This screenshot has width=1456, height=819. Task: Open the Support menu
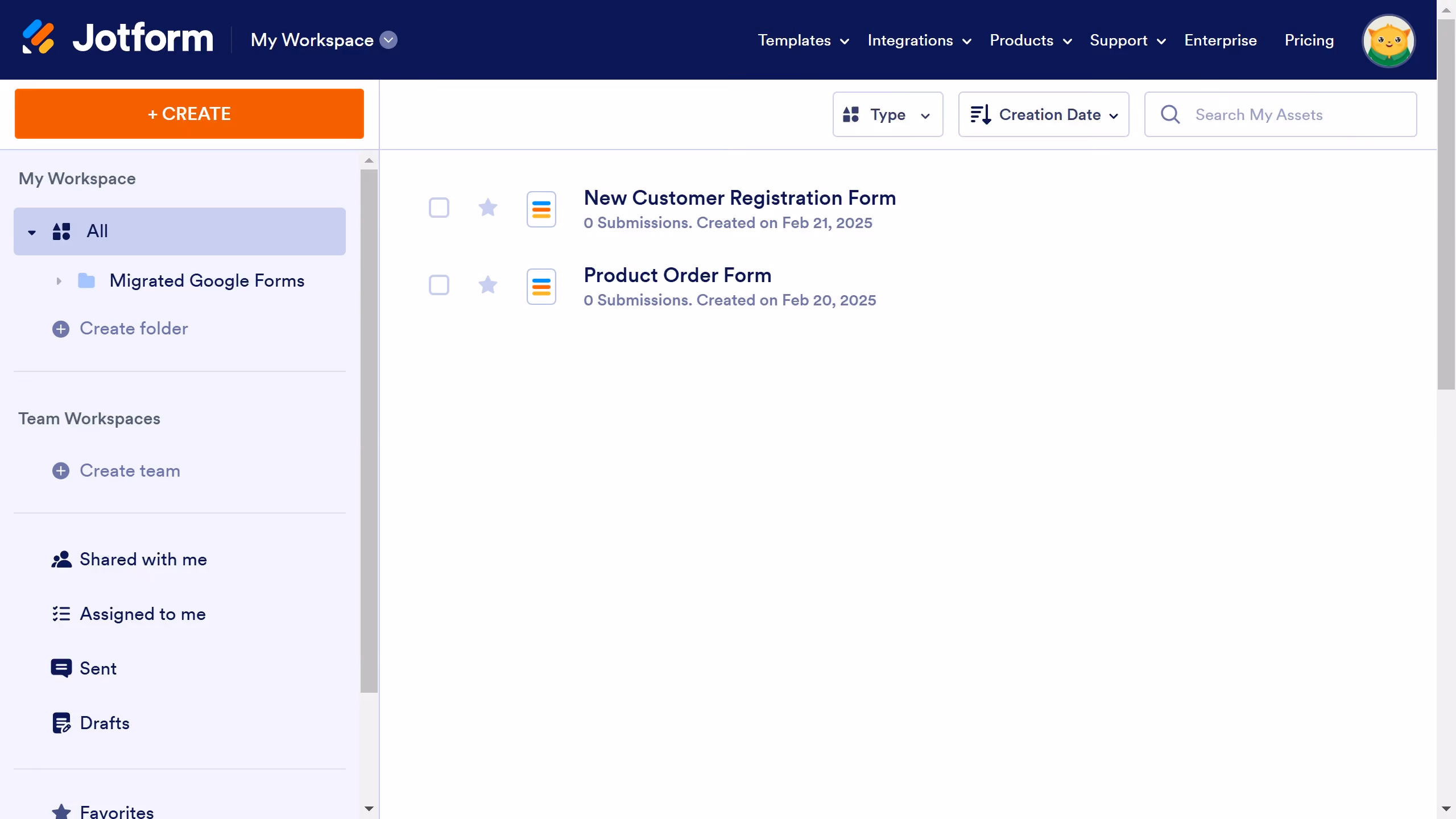1127,40
